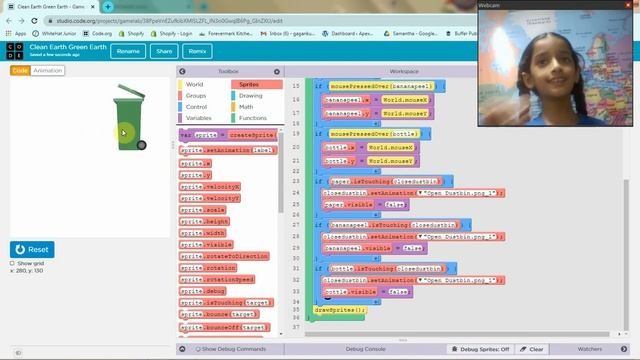Toggle Debug Sprites Off button
This screenshot has width=640, height=360.
(x=480, y=349)
